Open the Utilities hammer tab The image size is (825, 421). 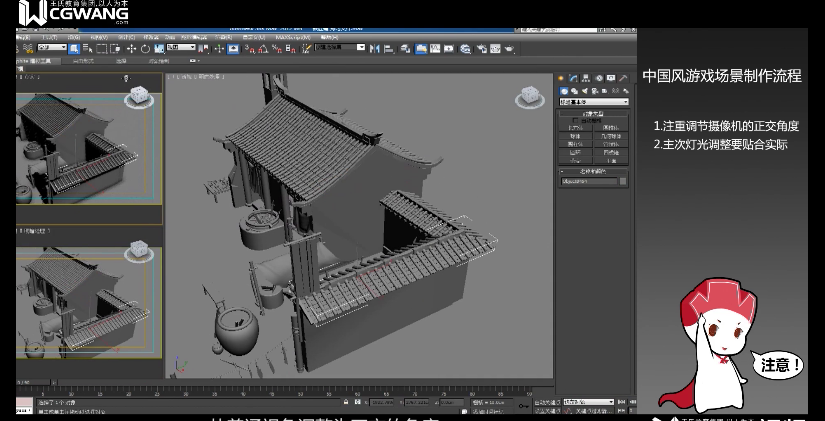(623, 78)
